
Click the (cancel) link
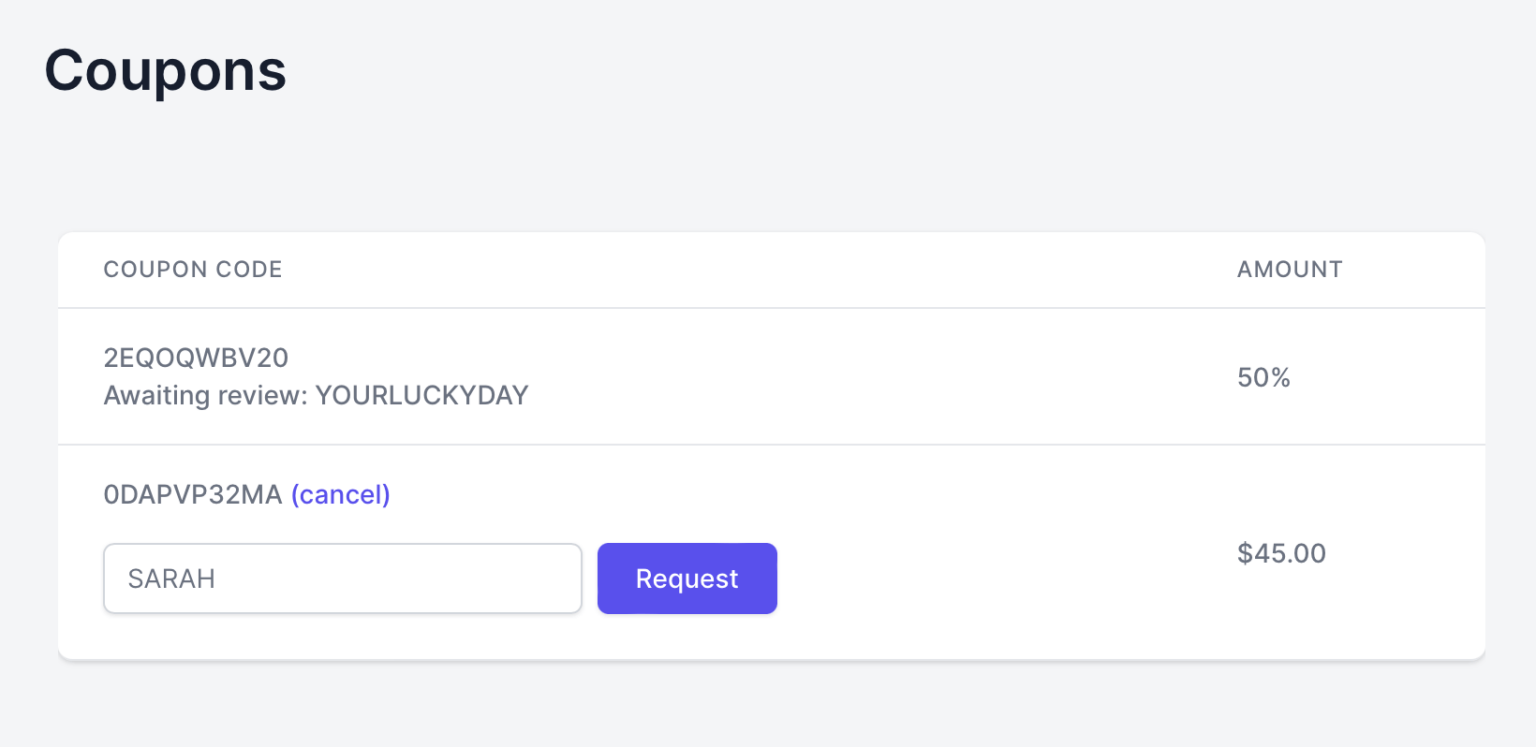[340, 494]
